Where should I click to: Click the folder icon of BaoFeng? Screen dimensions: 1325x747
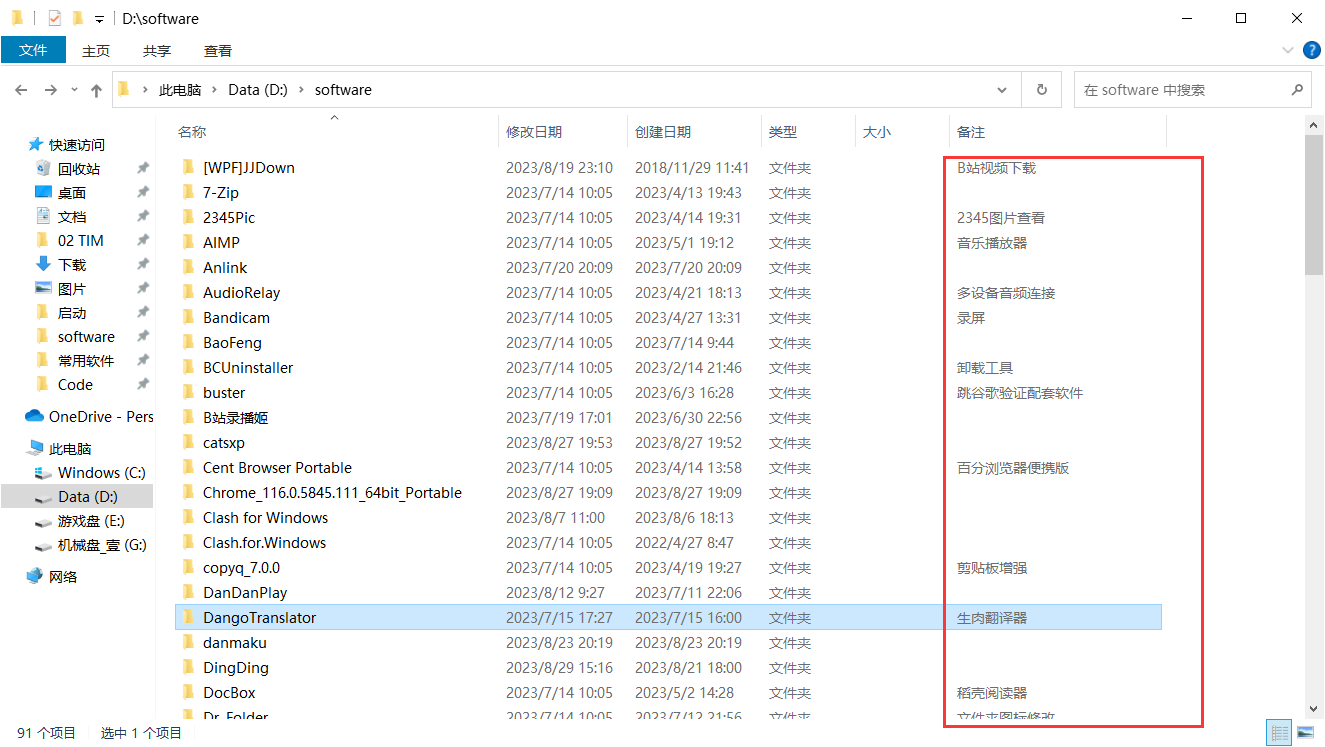pos(187,342)
